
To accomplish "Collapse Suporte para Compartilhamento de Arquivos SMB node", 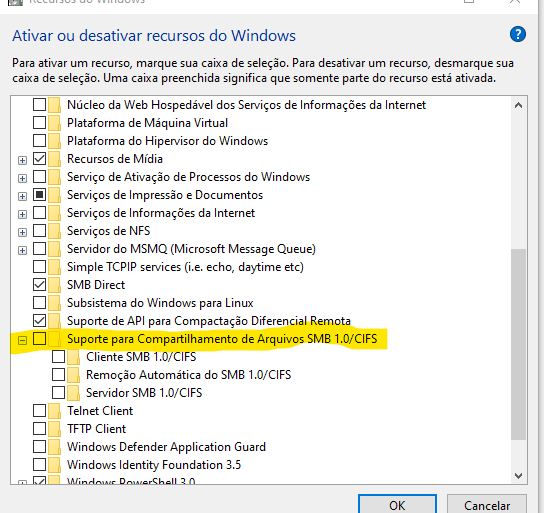I will click(x=22, y=340).
